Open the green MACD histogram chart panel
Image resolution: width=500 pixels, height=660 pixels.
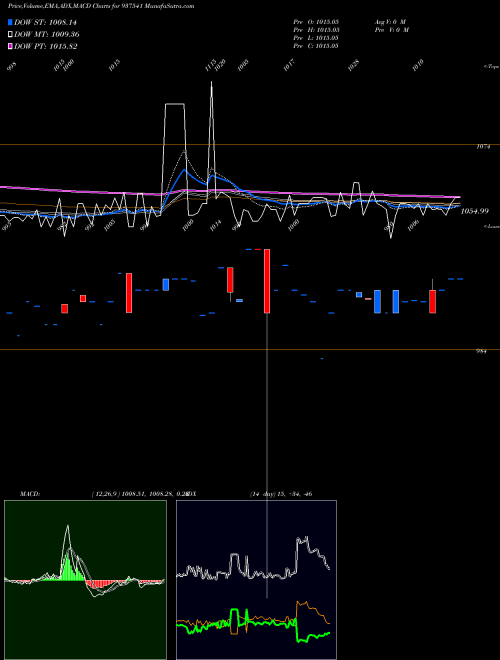(x=85, y=580)
